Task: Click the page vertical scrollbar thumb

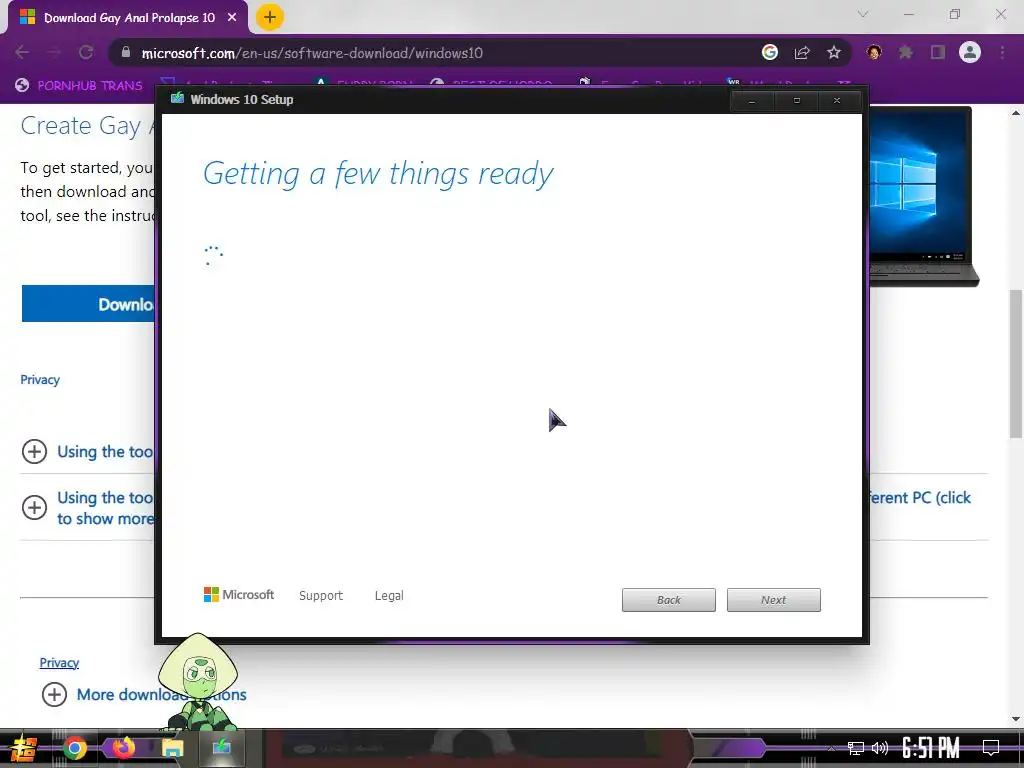Action: click(1016, 363)
